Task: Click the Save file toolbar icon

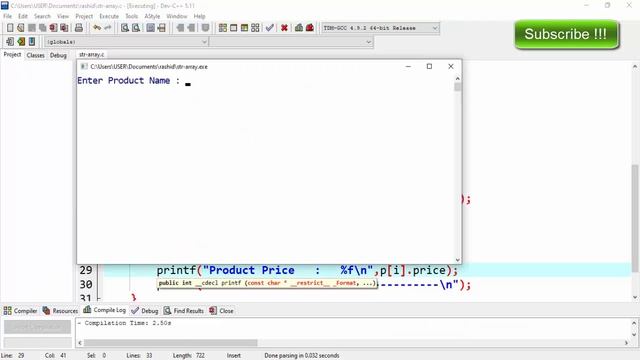Action: coord(32,28)
